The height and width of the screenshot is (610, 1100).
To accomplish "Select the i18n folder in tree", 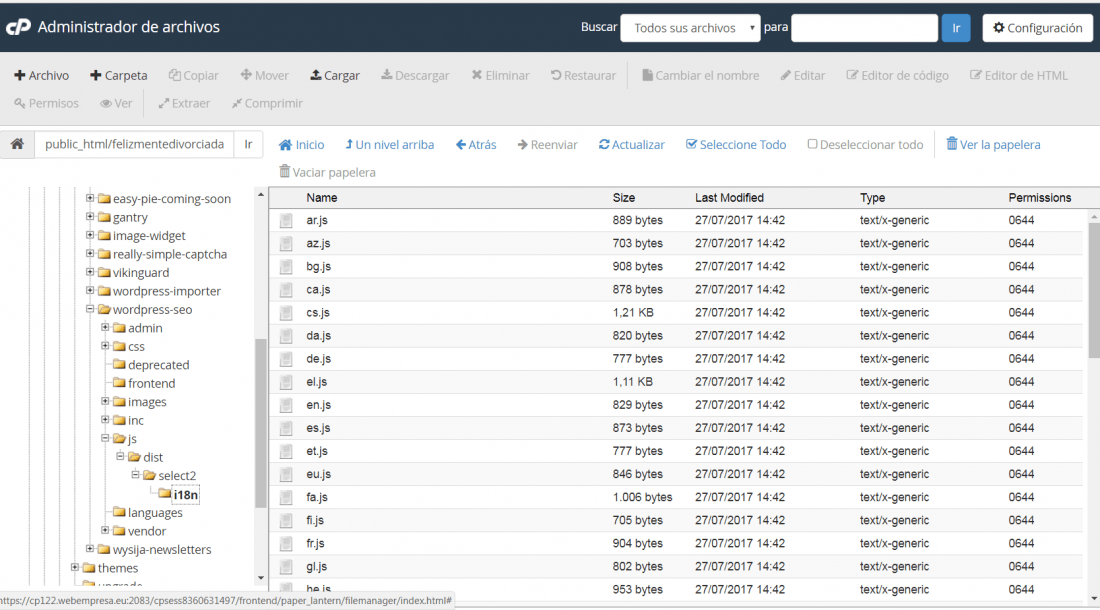I will [x=185, y=494].
